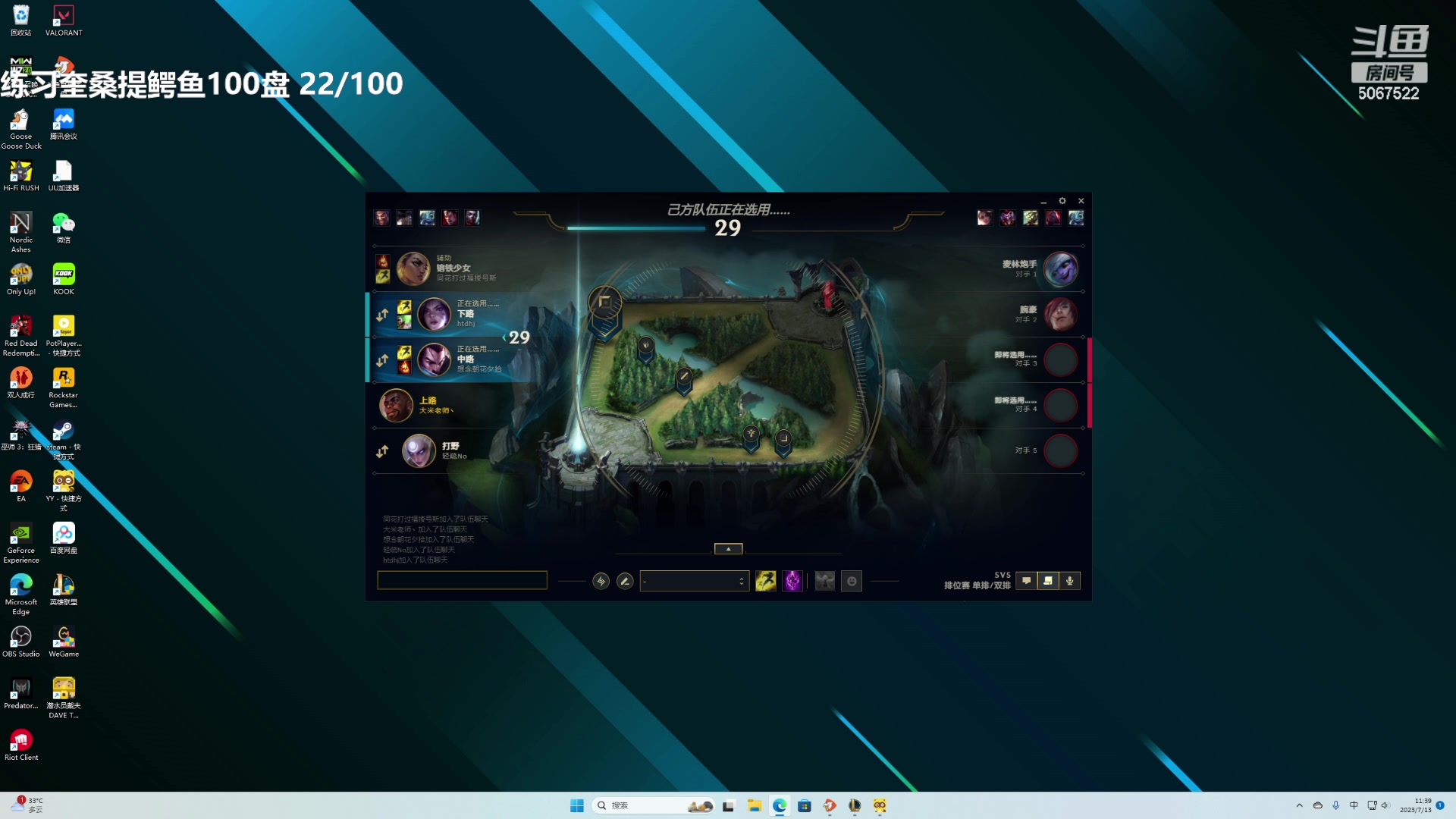Open WeChat (微信) desktop icon

tap(64, 227)
